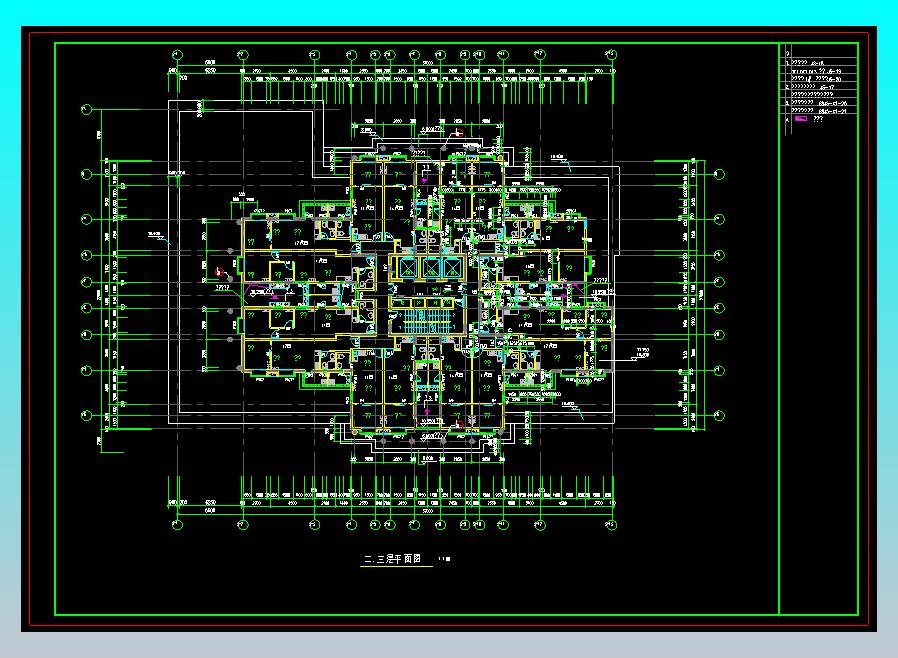Click the top row-axis bubble on the right edge
Viewport: 898px width, 658px height.
pyautogui.click(x=719, y=174)
